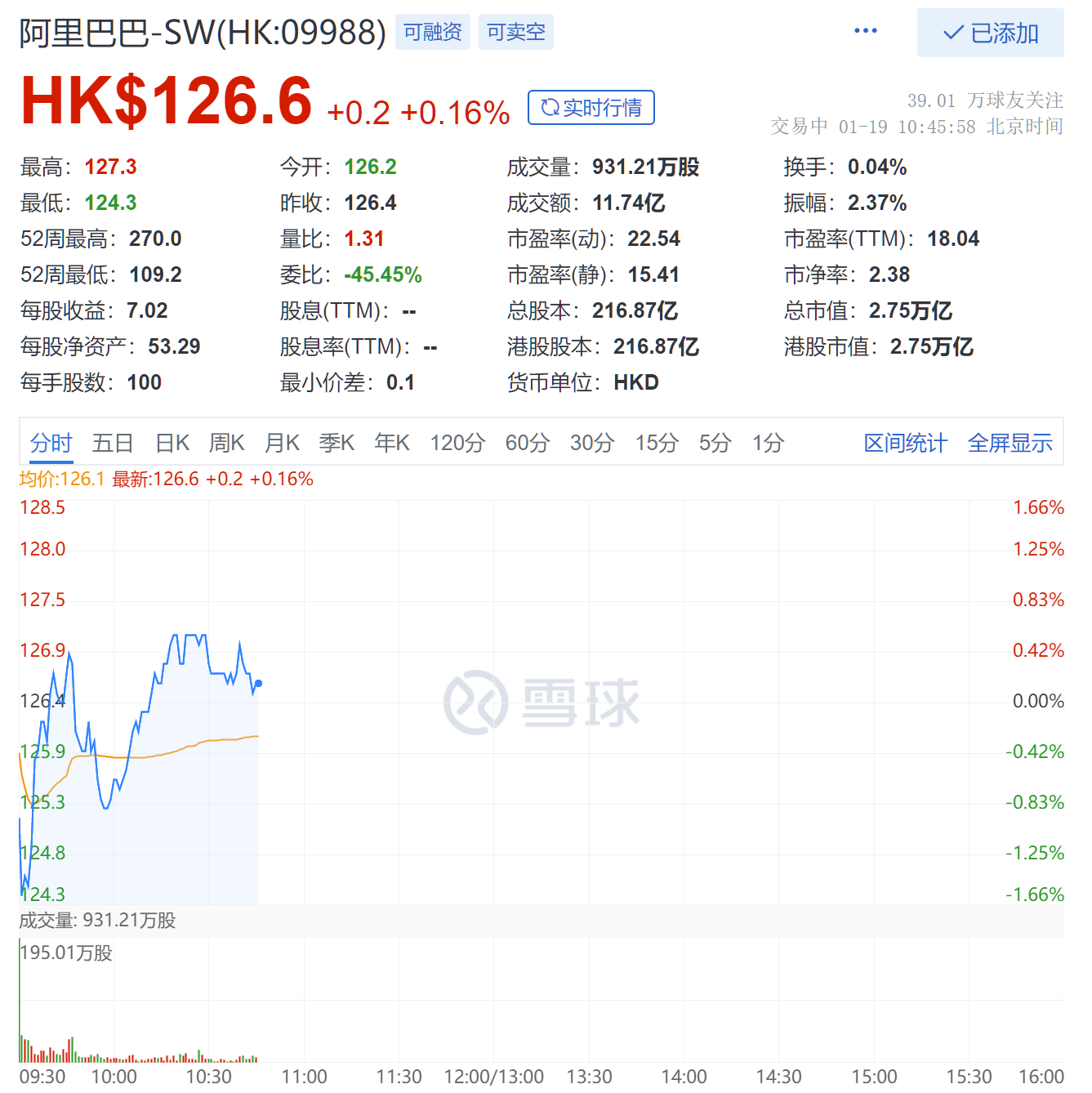Click the 最小价差 value 0.1
Image resolution: width=1092 pixels, height=1093 pixels.
[x=400, y=382]
